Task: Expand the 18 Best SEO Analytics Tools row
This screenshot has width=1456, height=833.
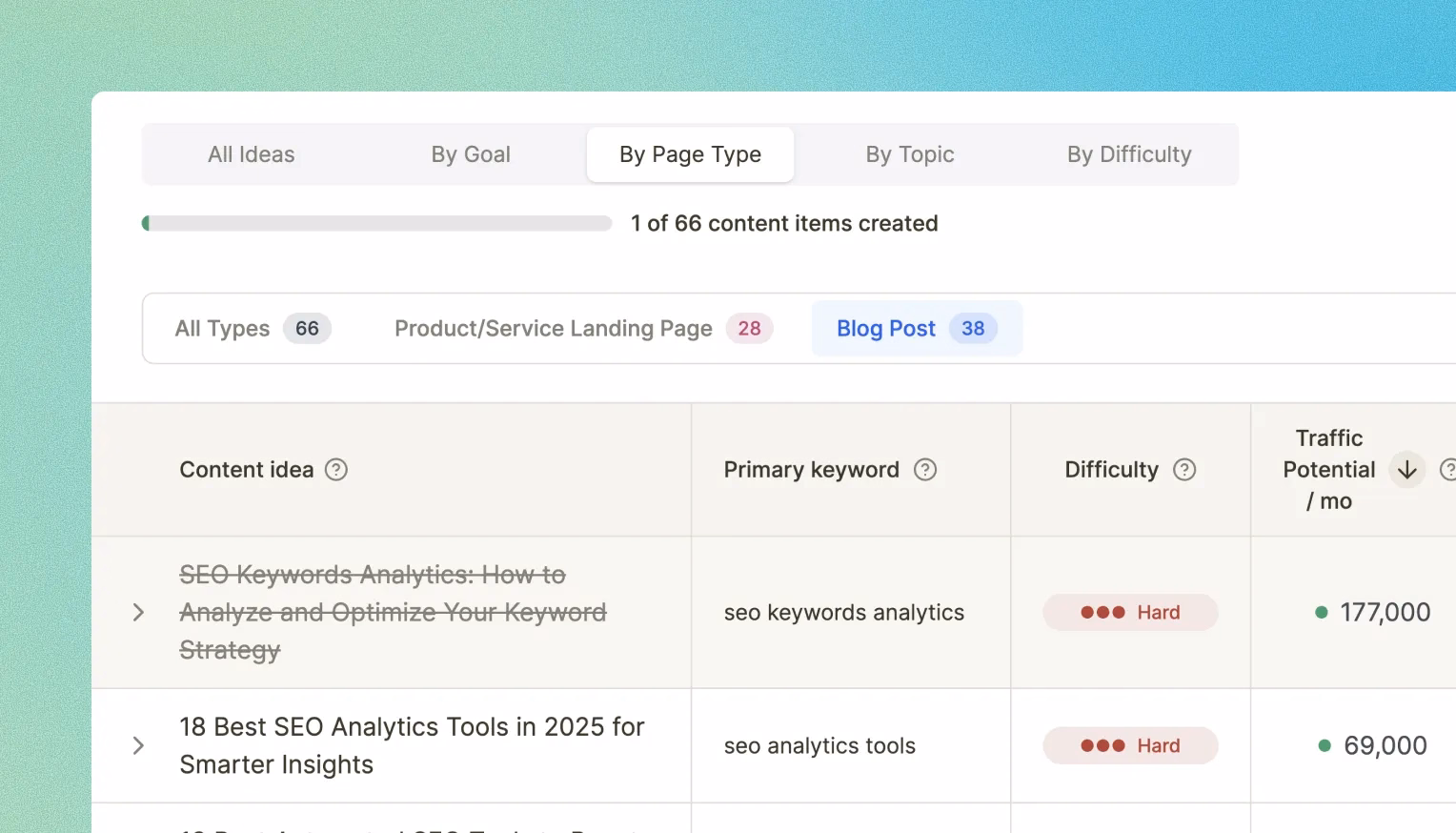Action: pyautogui.click(x=138, y=746)
